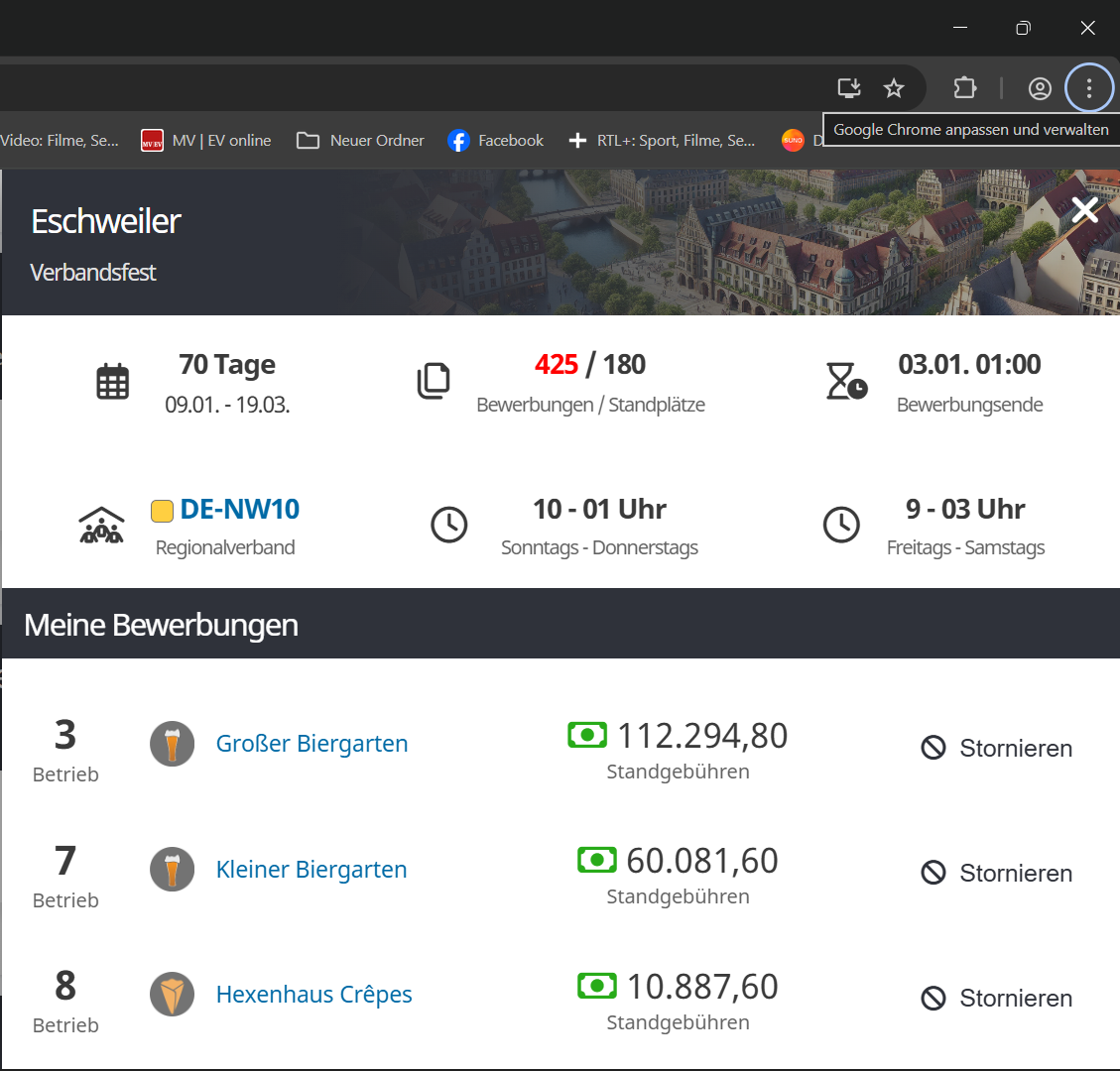Close the Eschweiler Verbandsfest dialog
Image resolution: width=1120 pixels, height=1071 pixels.
(x=1084, y=210)
